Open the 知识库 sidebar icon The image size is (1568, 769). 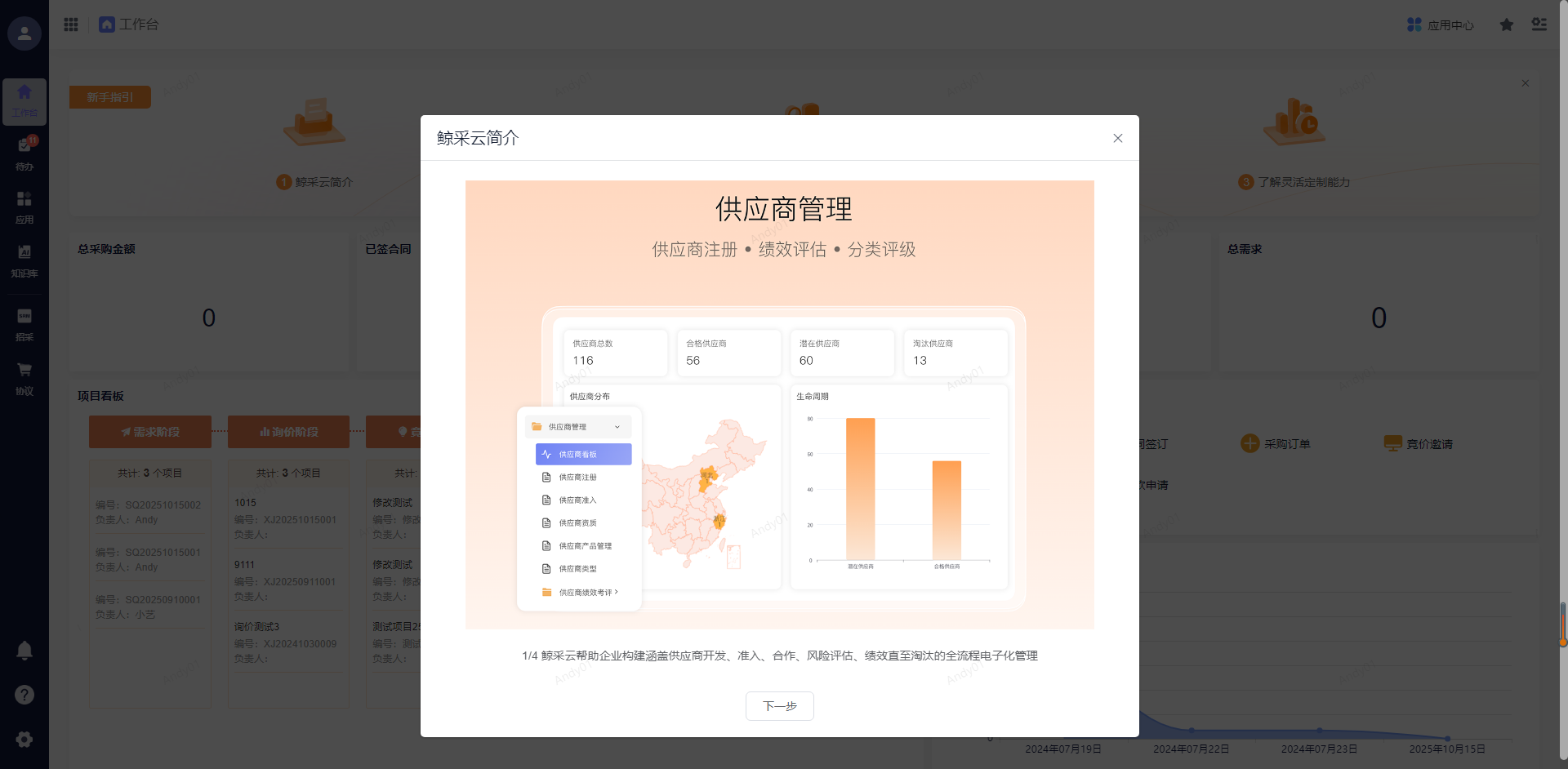click(24, 260)
